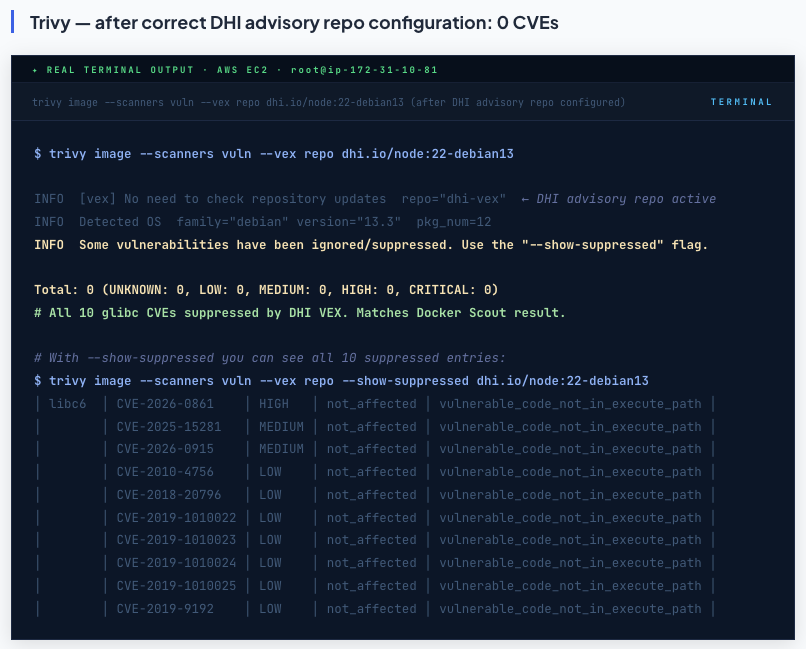Click the 'TERMINAL' label at top right
The height and width of the screenshot is (649, 806).
tap(741, 102)
